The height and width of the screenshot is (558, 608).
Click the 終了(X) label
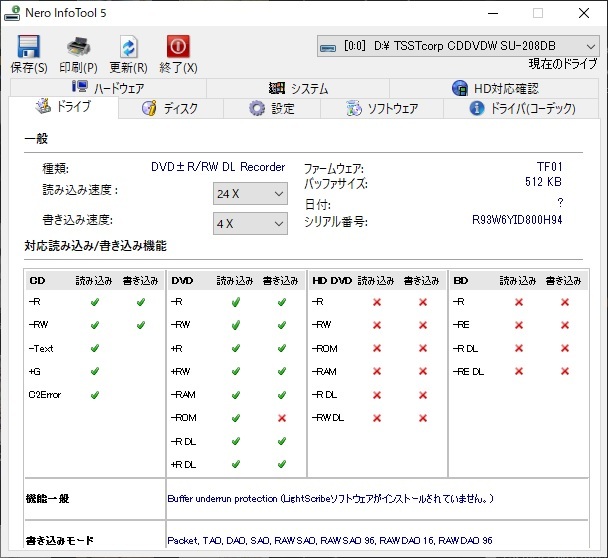[178, 67]
